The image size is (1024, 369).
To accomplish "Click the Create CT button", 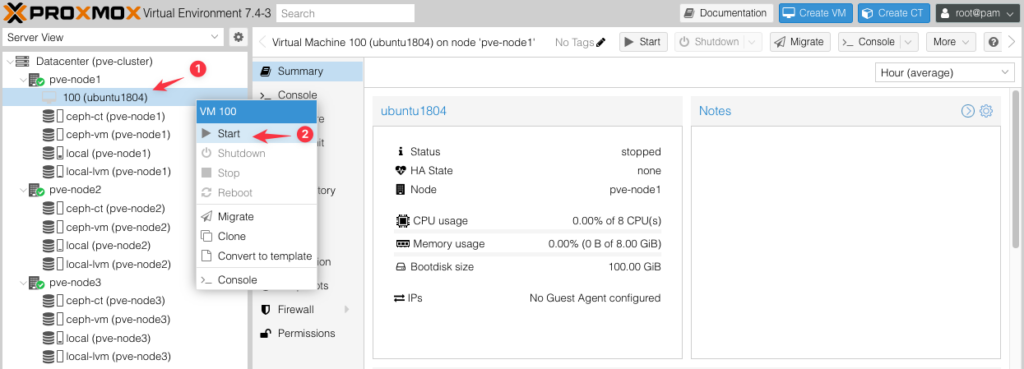I will (x=894, y=13).
